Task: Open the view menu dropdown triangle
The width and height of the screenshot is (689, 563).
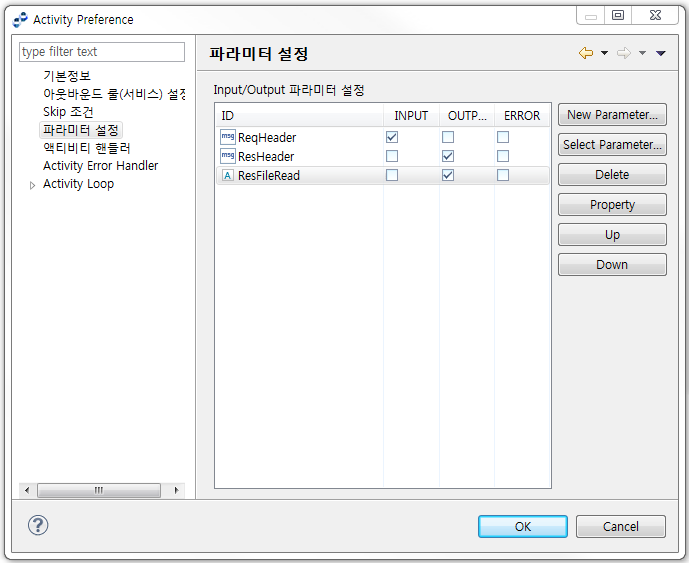Action: pyautogui.click(x=660, y=54)
